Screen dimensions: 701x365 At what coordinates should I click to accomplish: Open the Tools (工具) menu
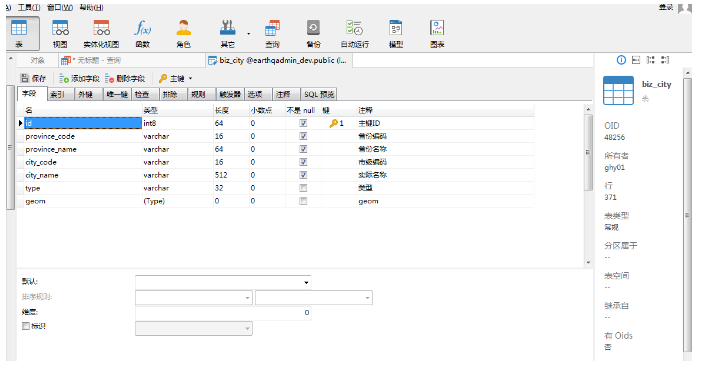[x=29, y=7]
